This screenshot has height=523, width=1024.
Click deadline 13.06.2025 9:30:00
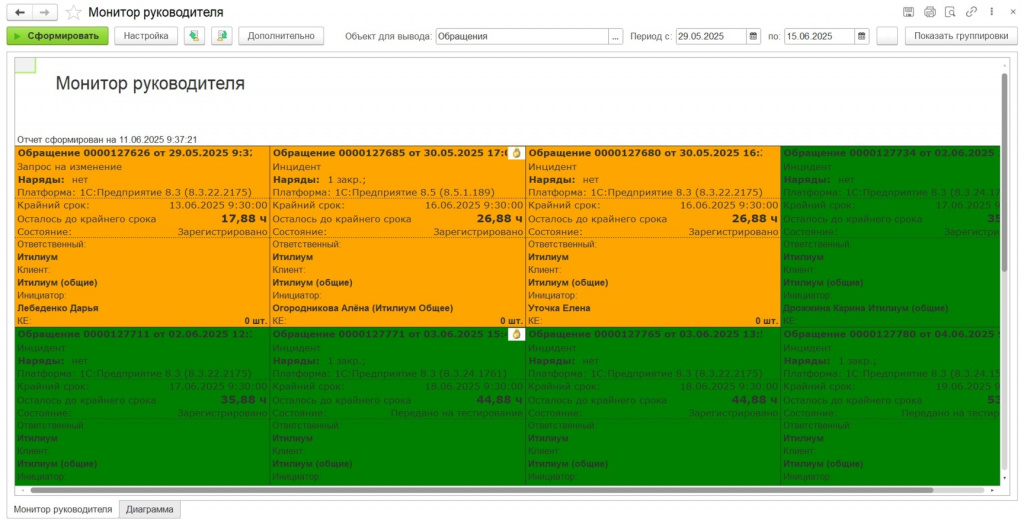(x=218, y=206)
